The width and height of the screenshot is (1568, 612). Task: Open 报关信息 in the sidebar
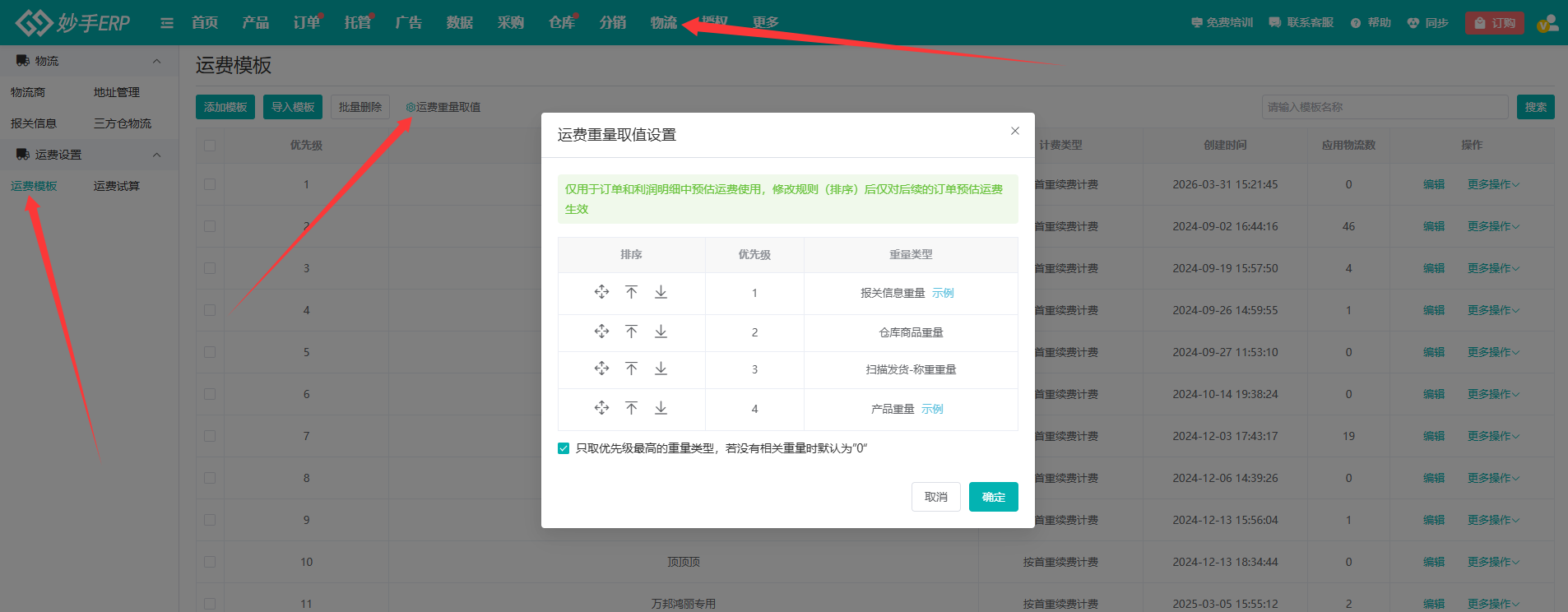pos(34,123)
